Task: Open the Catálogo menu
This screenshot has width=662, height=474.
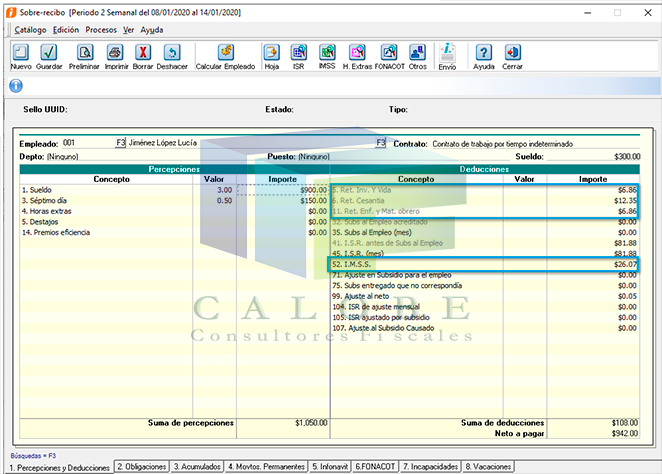Action: (x=30, y=30)
